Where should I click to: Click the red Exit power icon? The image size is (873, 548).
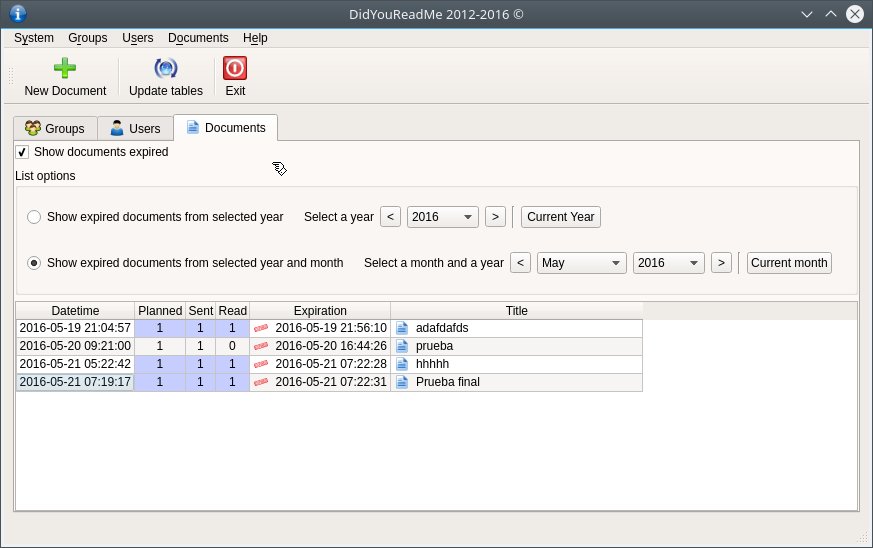[235, 68]
